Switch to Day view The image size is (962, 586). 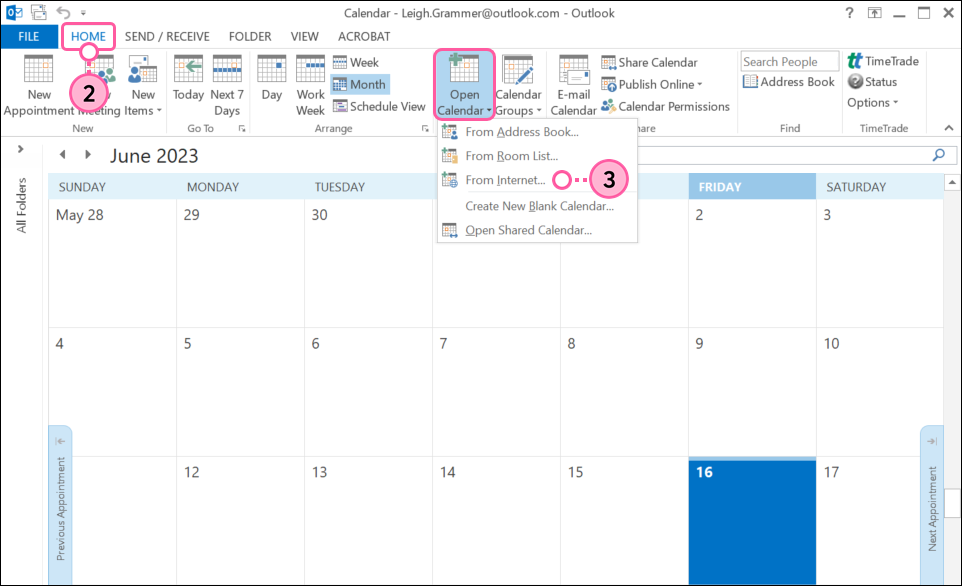click(271, 78)
